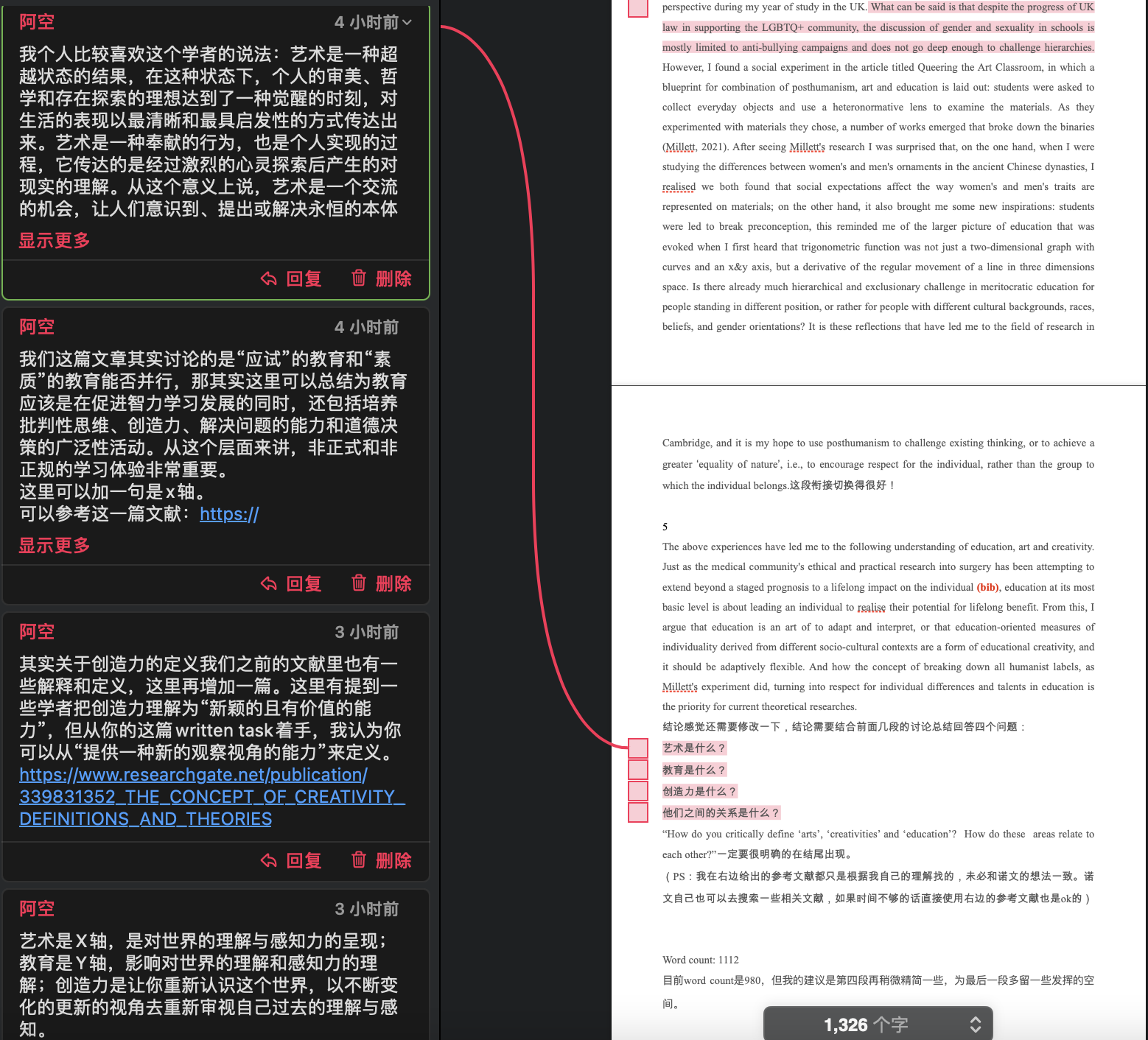Click the comment marker beside 他们之间的关系是什么？
The width and height of the screenshot is (1148, 1040).
pos(638,812)
